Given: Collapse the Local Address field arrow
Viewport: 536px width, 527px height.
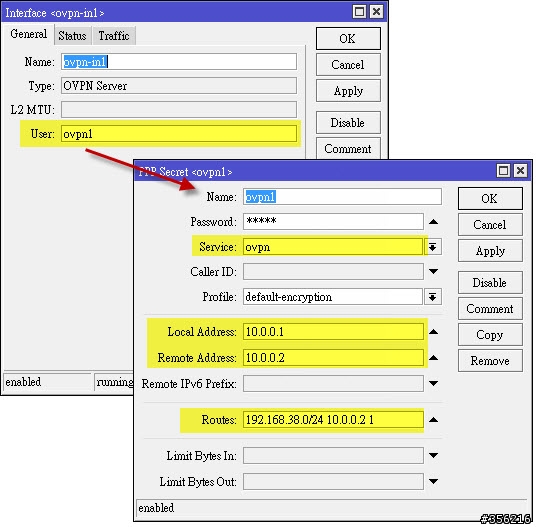Looking at the screenshot, I should click(x=433, y=332).
